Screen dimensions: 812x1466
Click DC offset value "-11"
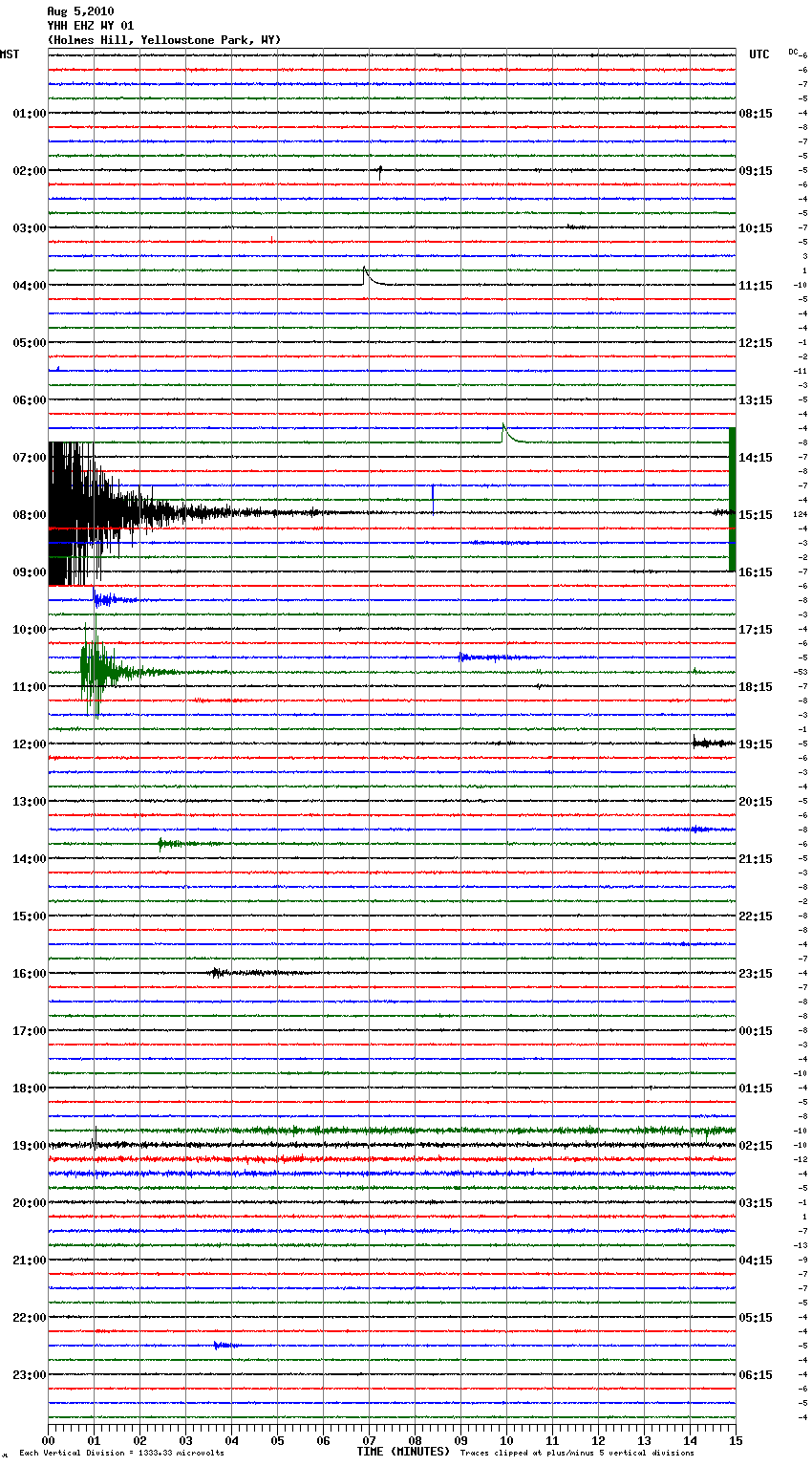pyautogui.click(x=801, y=371)
